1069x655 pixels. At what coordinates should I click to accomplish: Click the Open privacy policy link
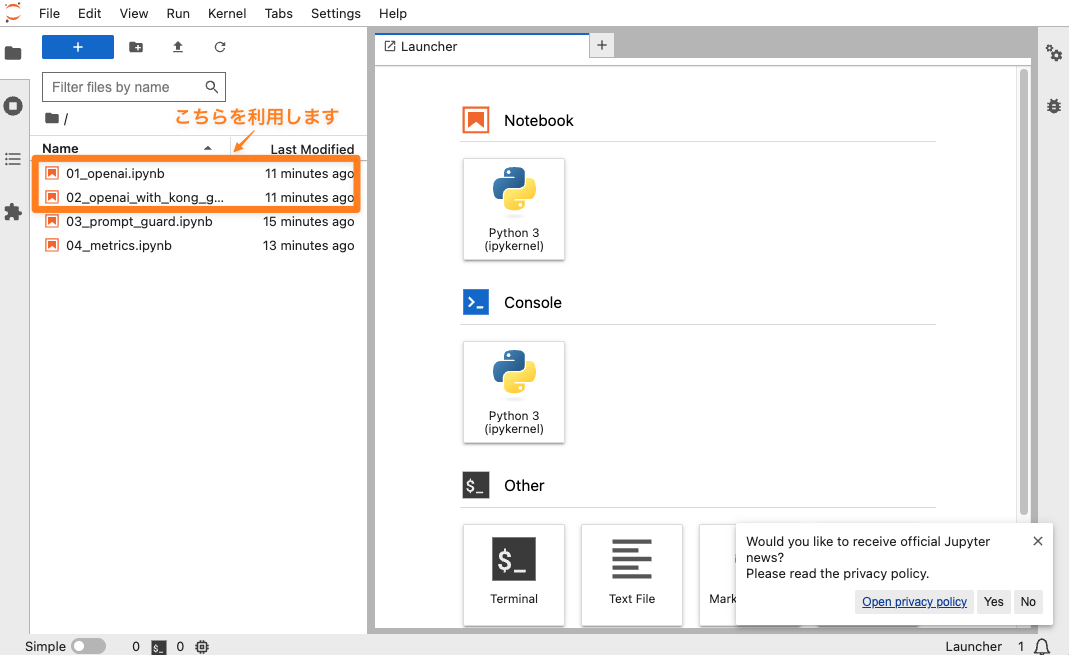tap(914, 601)
